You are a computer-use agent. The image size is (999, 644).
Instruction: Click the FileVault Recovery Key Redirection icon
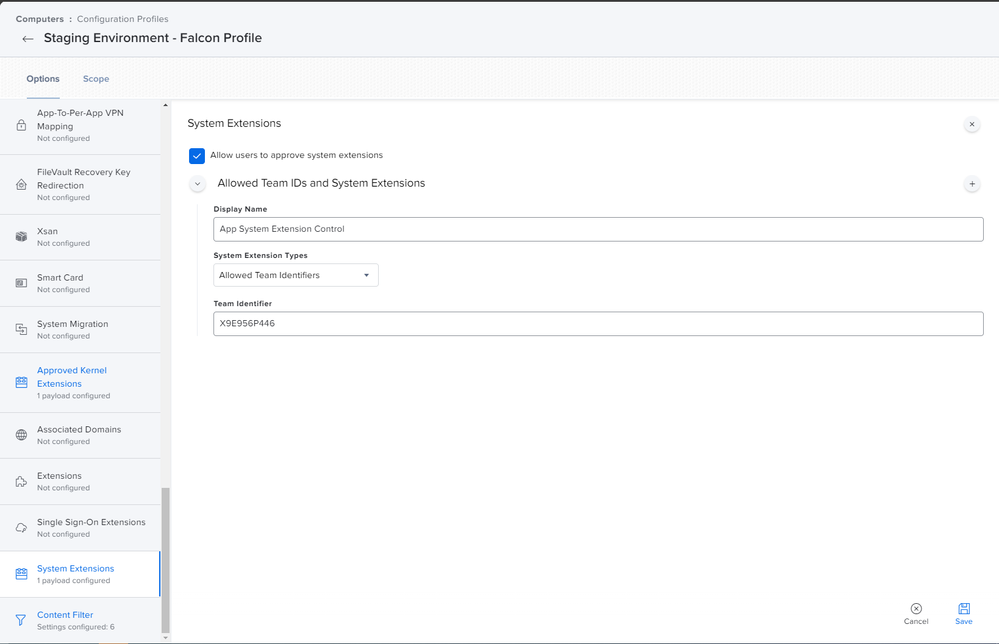(21, 184)
